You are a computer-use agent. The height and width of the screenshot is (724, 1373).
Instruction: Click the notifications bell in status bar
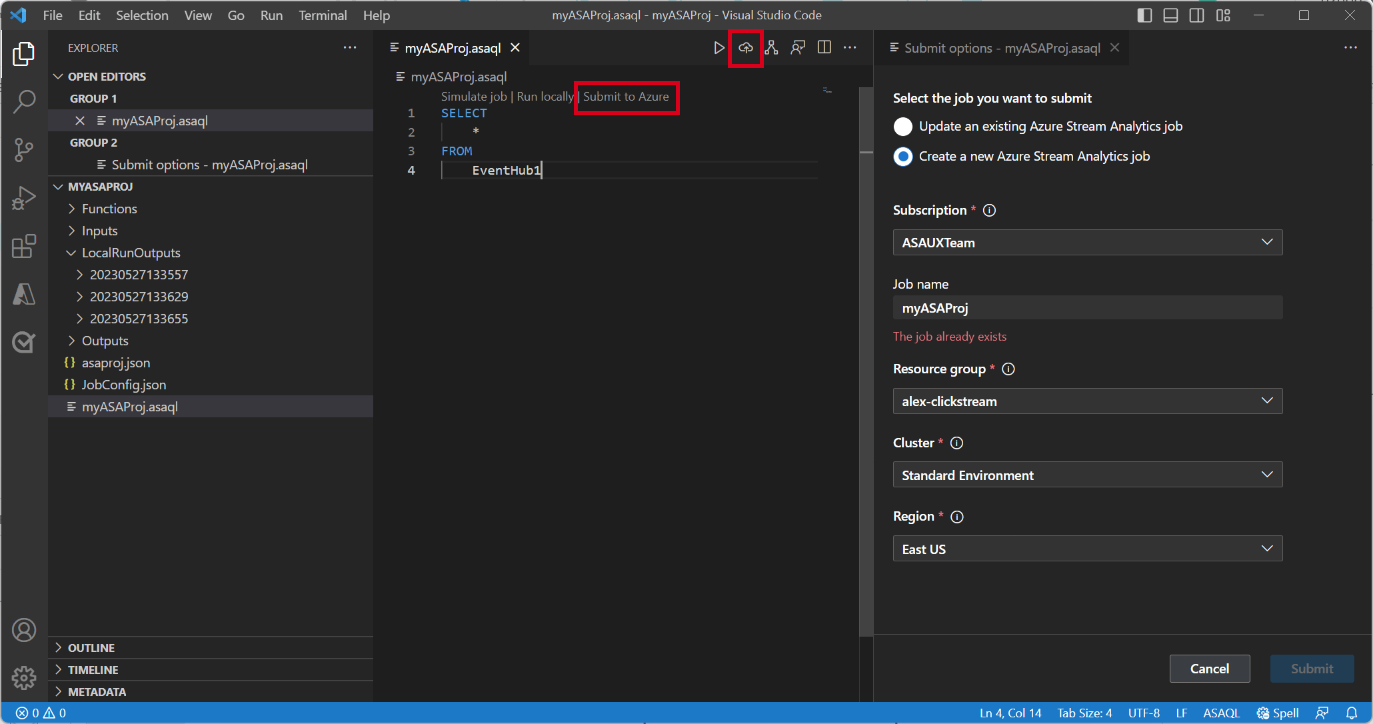coord(1351,712)
